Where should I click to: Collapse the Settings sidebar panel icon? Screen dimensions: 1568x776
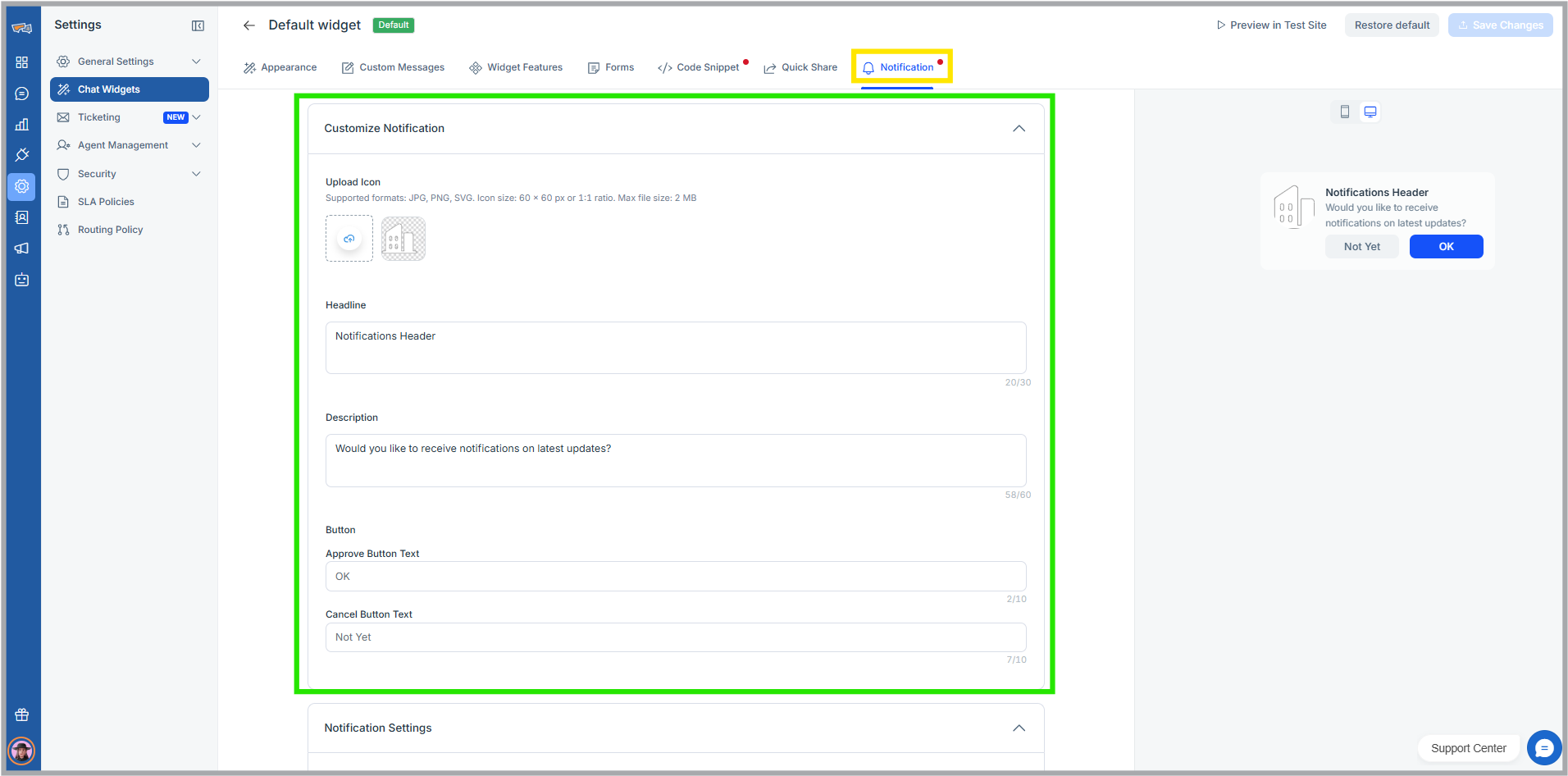pyautogui.click(x=198, y=25)
